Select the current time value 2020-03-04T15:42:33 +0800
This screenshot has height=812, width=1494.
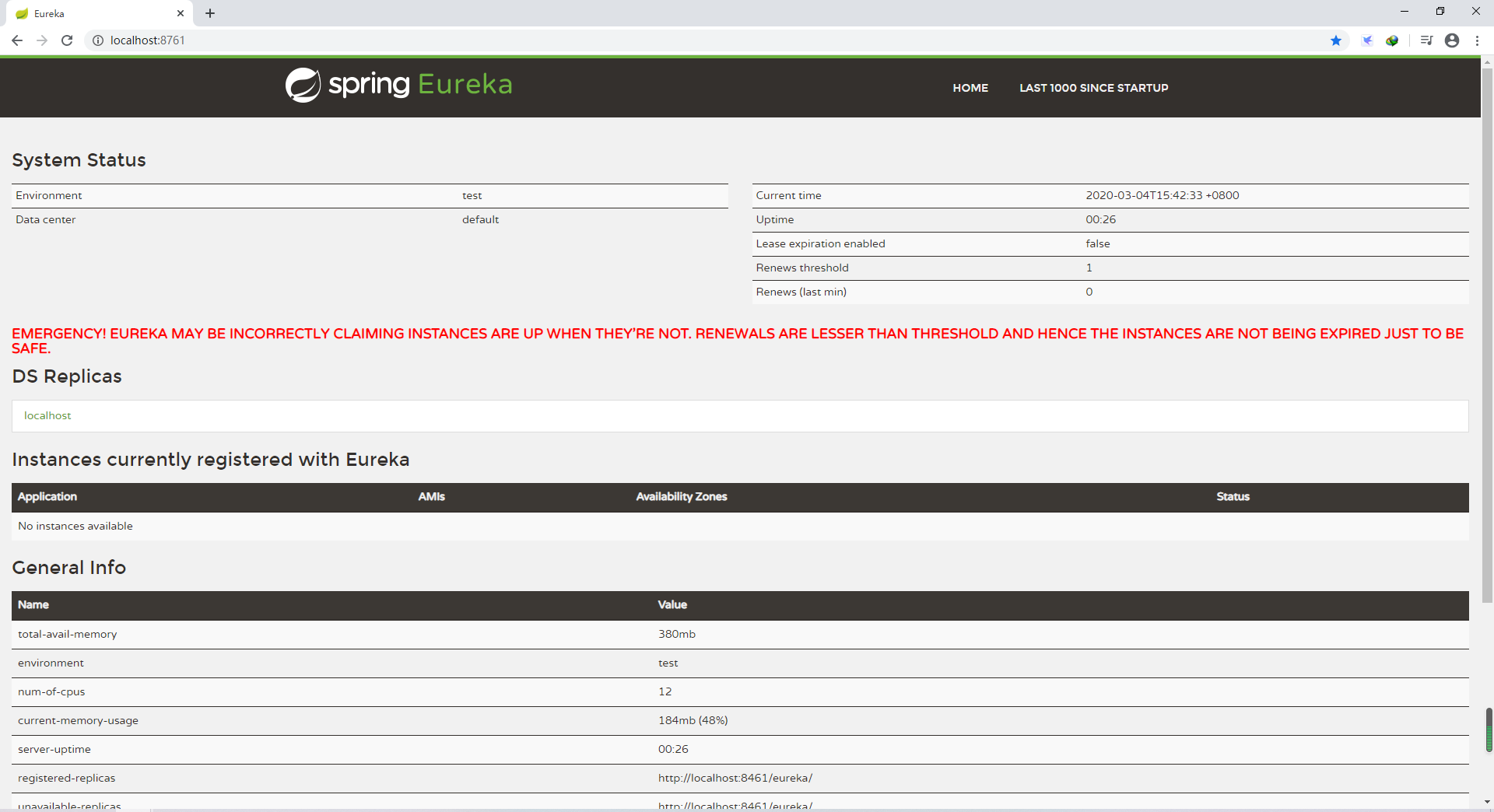[x=1163, y=195]
